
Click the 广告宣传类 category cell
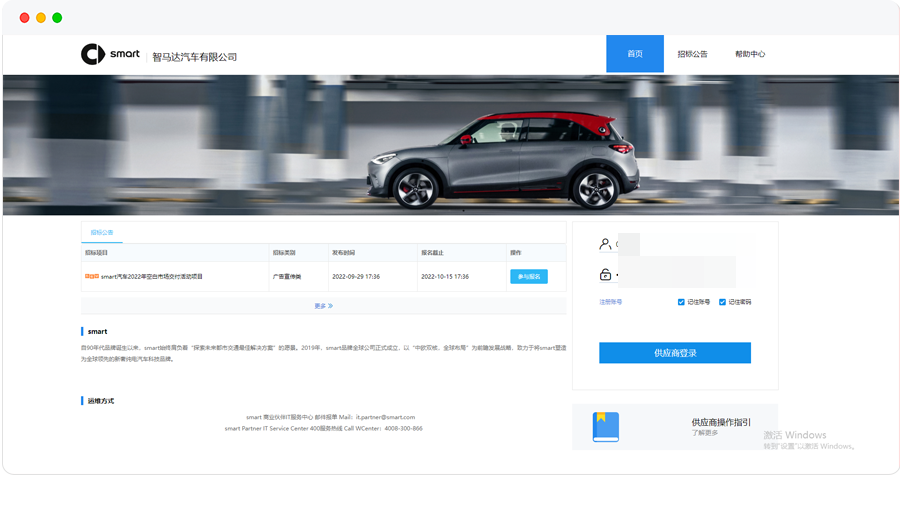coord(287,277)
